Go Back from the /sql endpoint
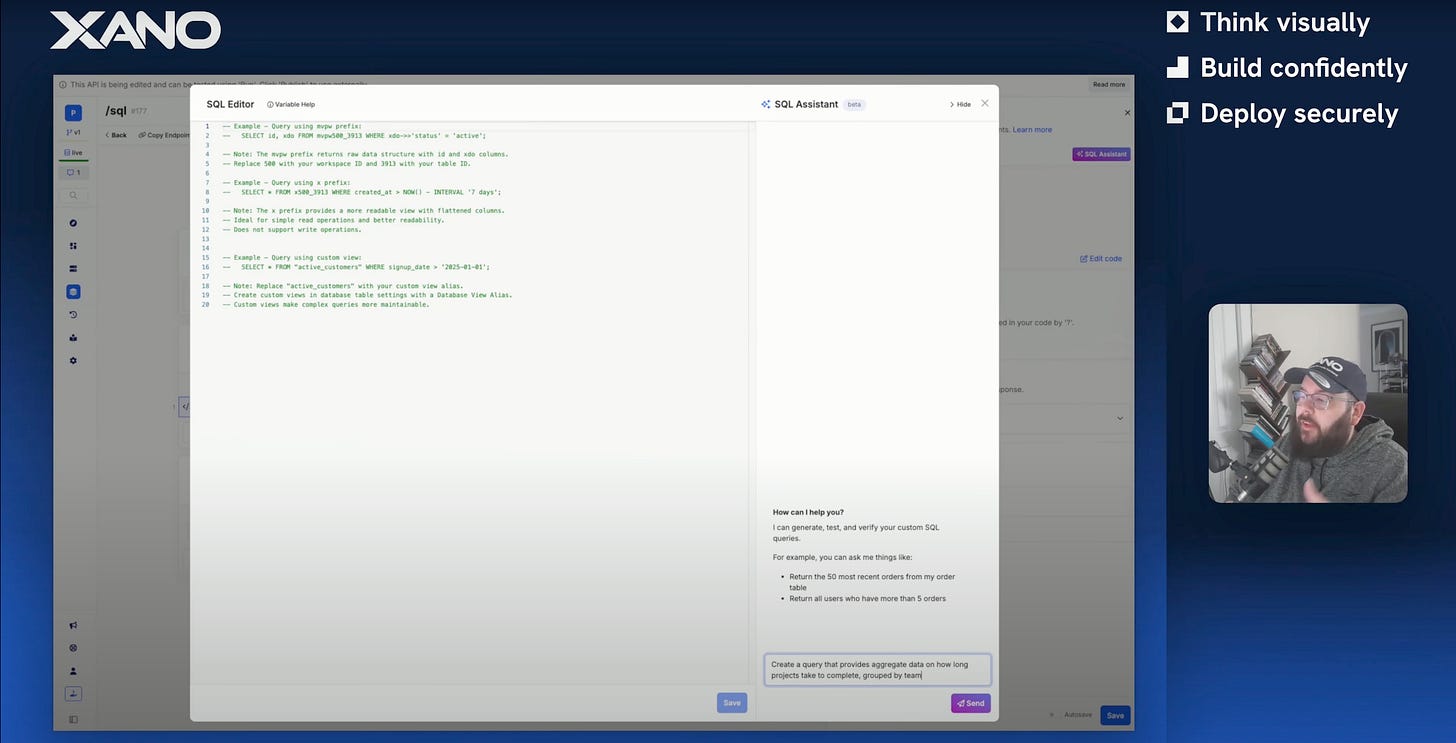 pyautogui.click(x=115, y=135)
